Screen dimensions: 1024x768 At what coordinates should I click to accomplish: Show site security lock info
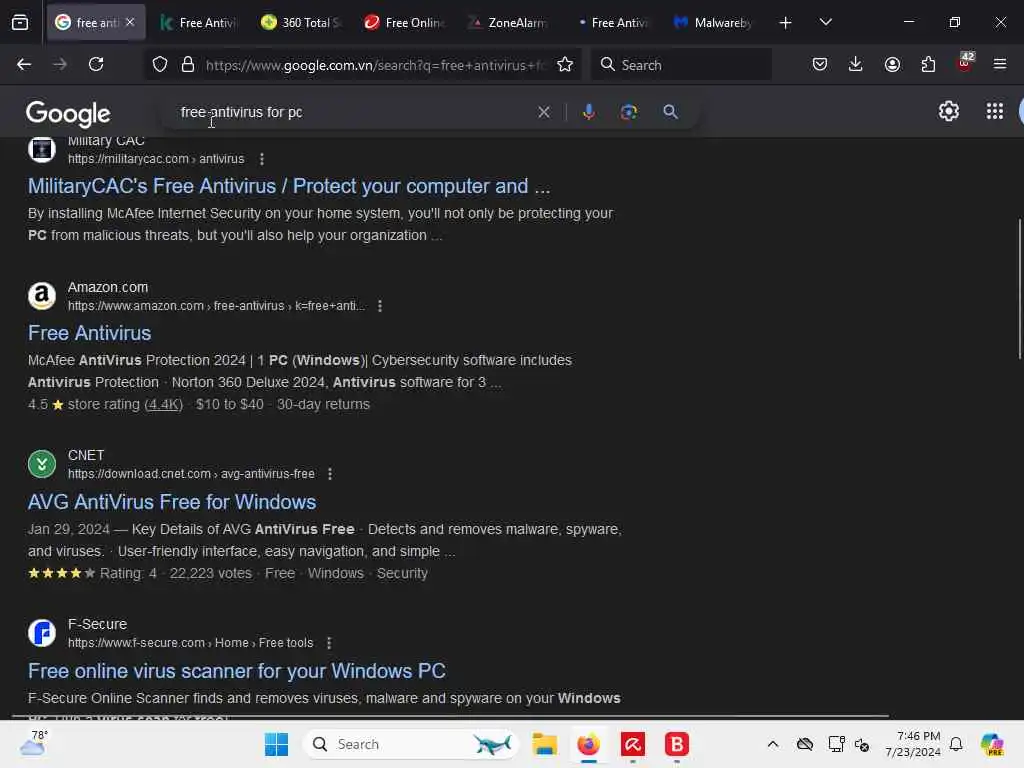pos(188,64)
